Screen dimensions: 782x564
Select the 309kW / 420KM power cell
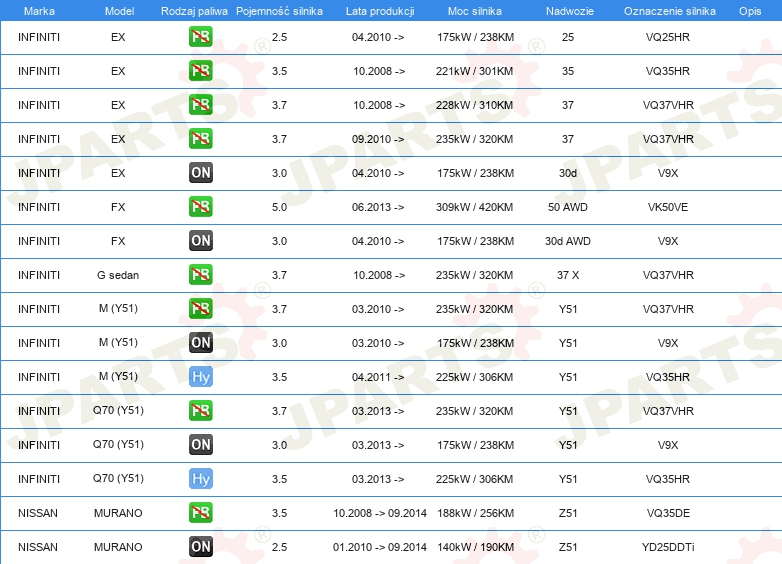475,207
